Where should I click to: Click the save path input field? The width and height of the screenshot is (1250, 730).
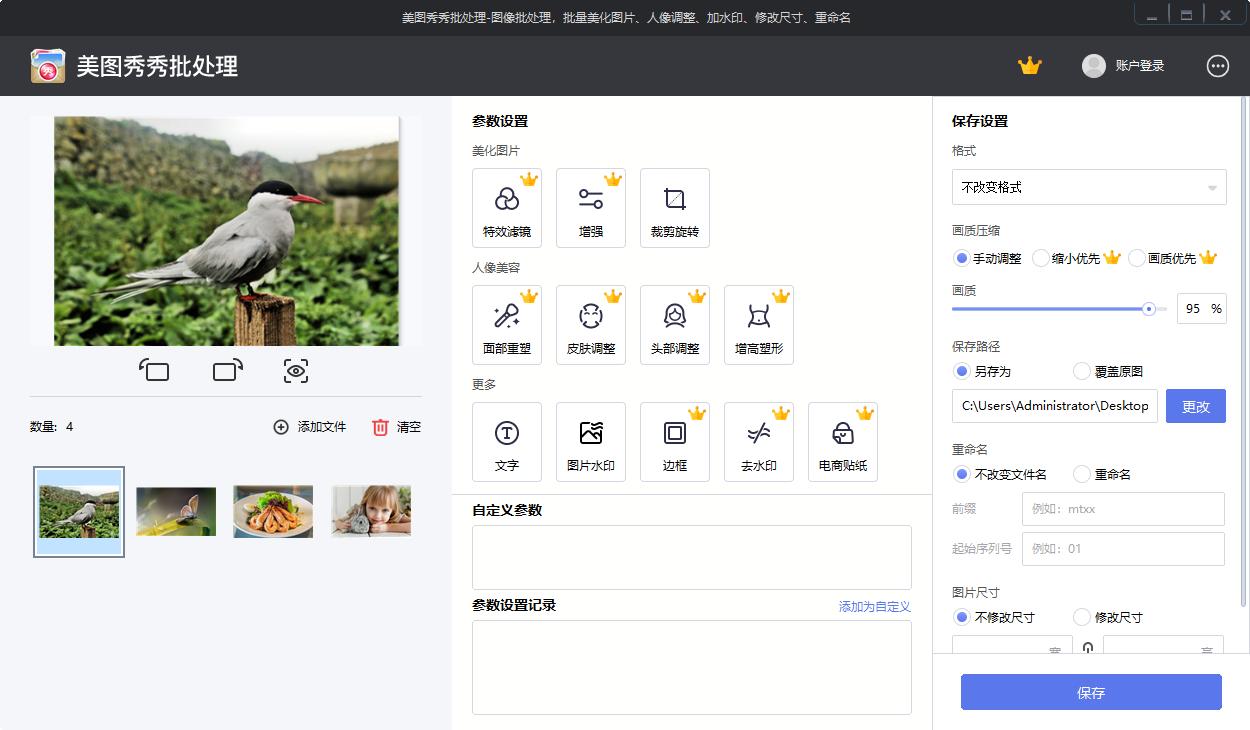point(1055,406)
